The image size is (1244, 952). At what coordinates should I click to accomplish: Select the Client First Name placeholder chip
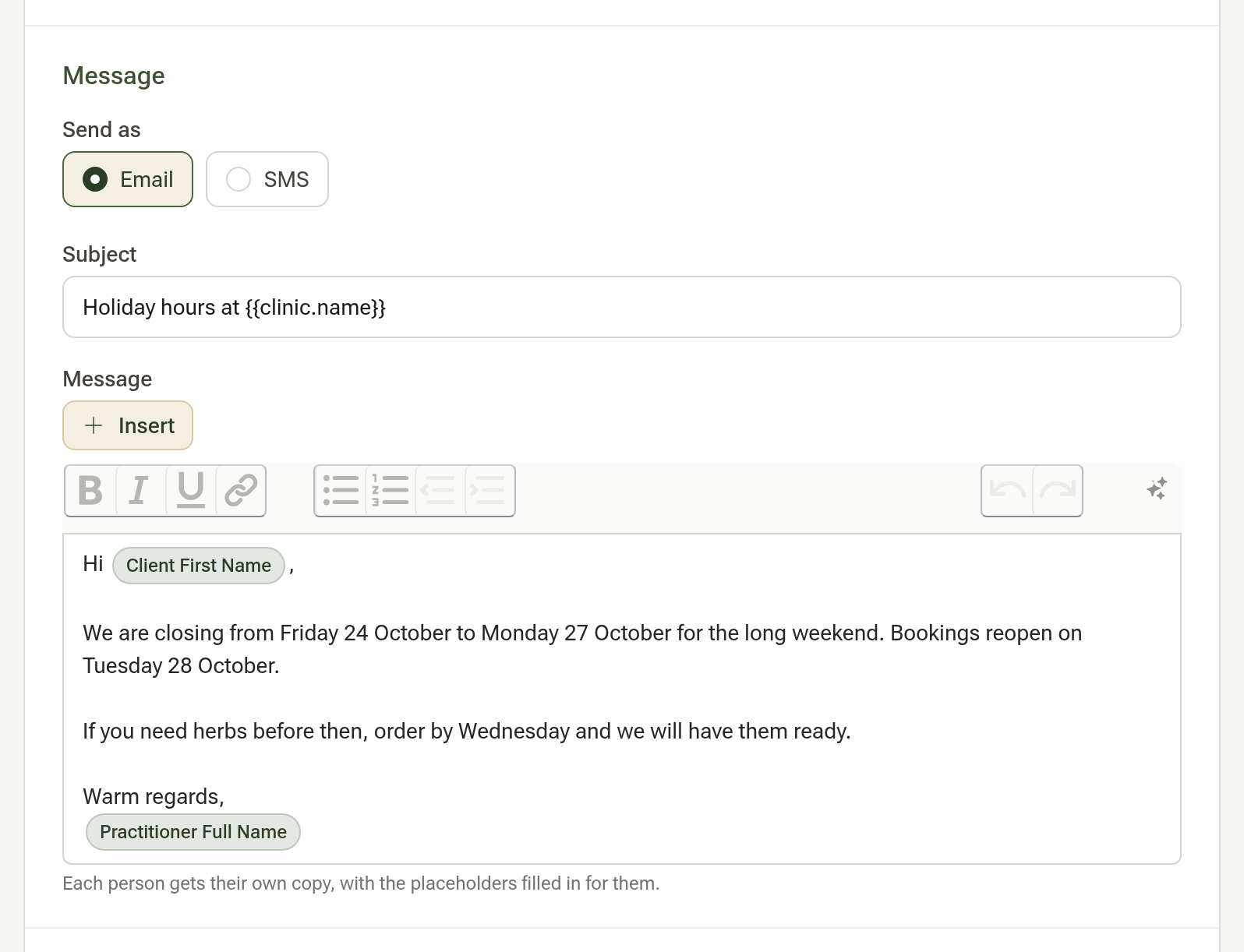199,566
